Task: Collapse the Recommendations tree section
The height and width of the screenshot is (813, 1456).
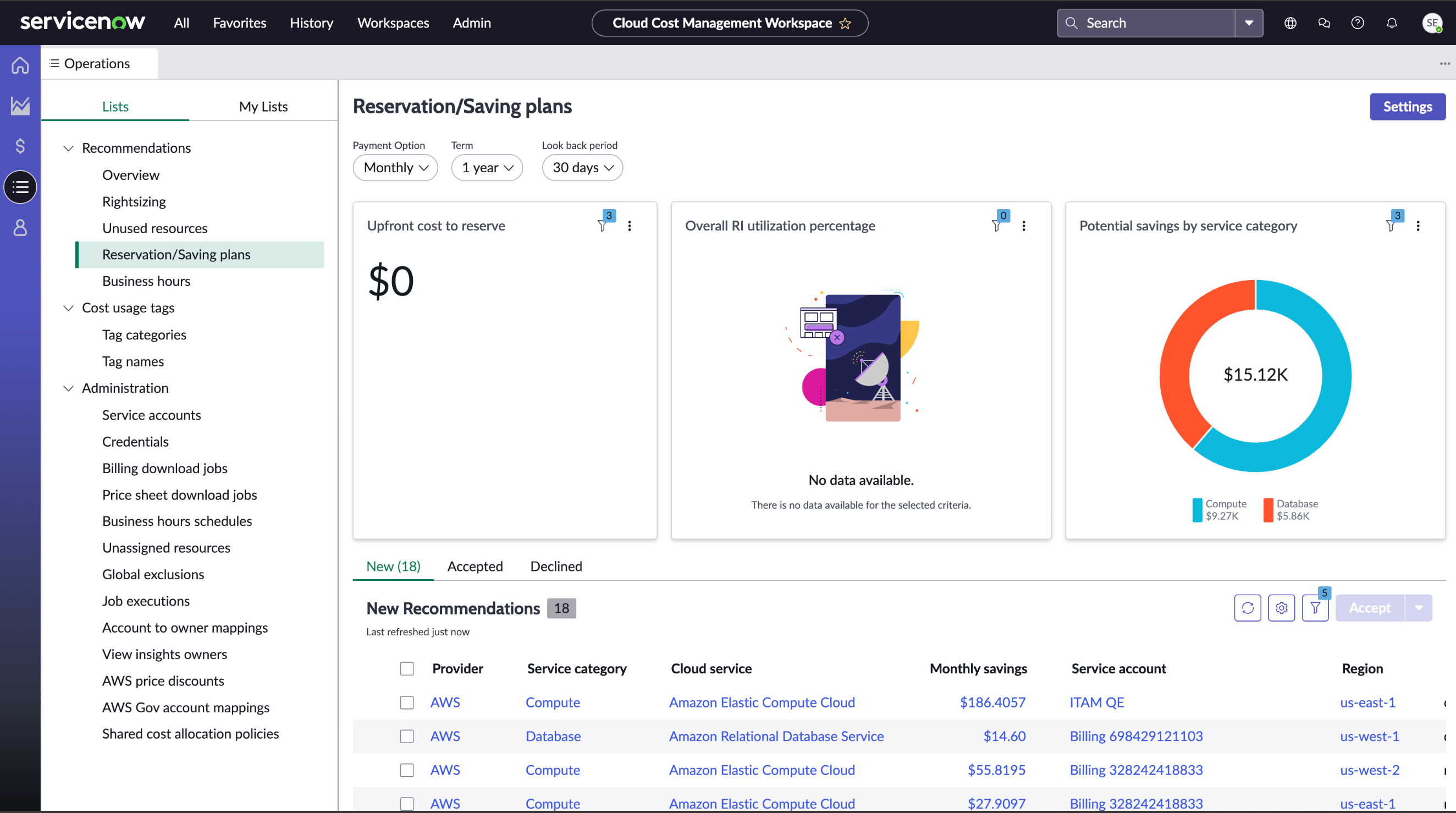Action: click(68, 148)
